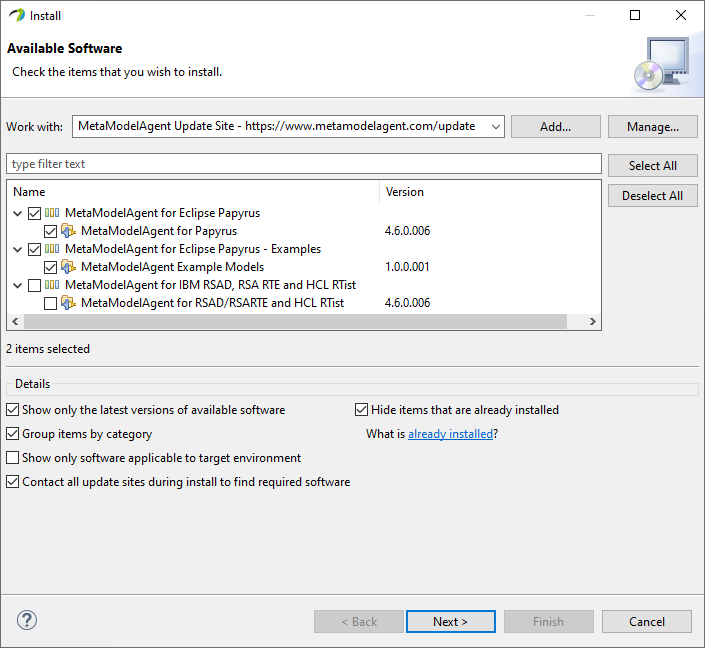Click the Cancel button
Viewport: 705px width, 648px height.
pos(647,621)
